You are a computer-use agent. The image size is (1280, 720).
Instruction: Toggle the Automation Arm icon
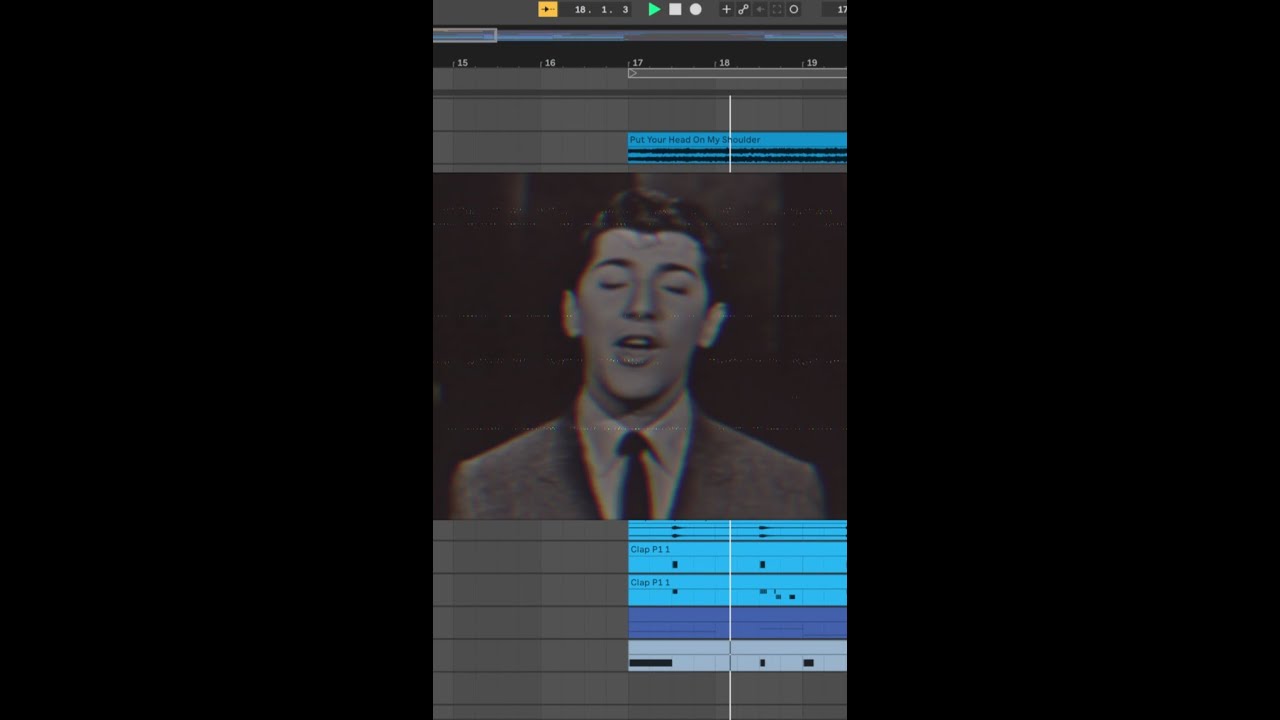pos(743,9)
